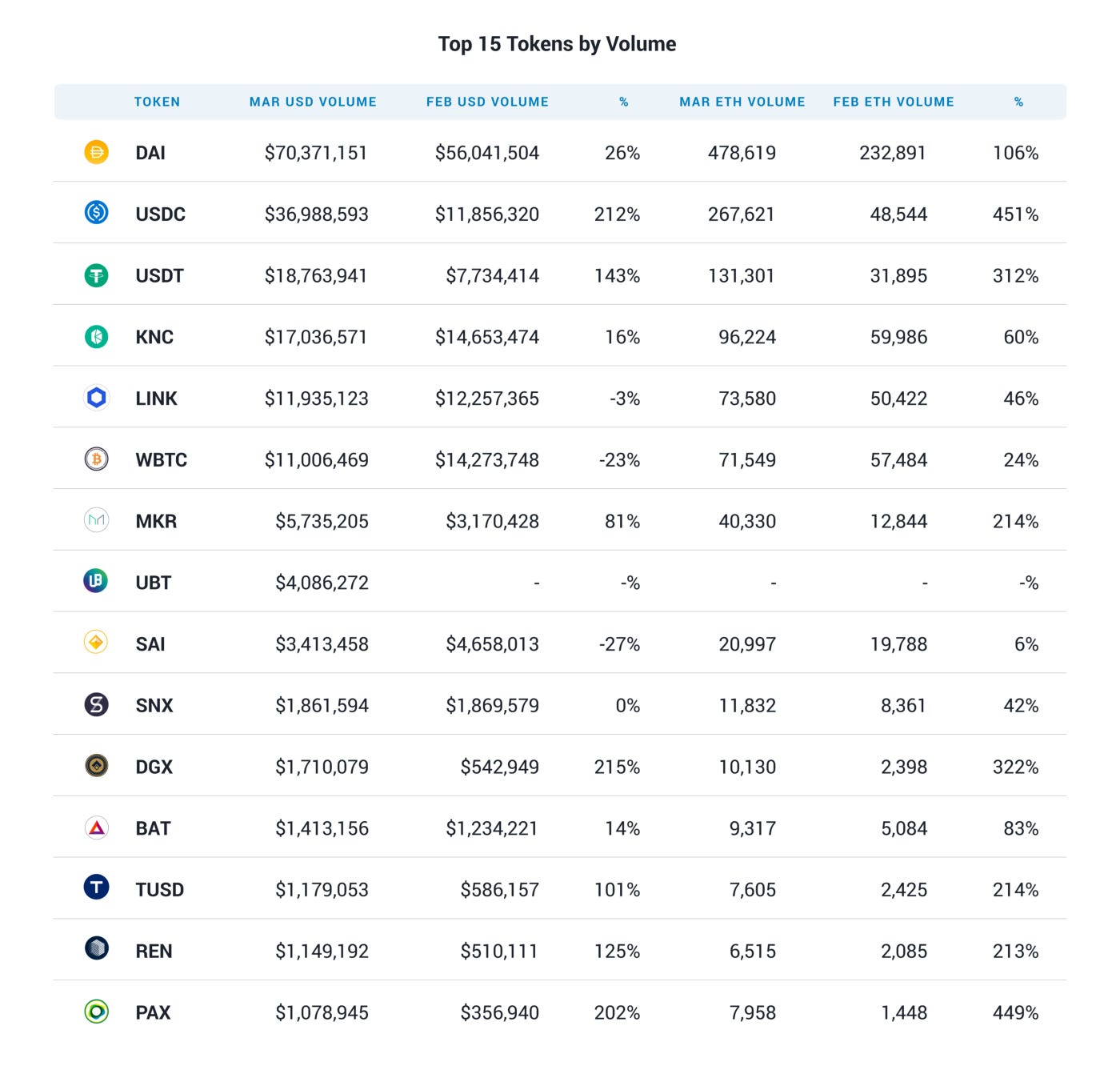This screenshot has height=1070, width=1120.
Task: Click the UBT token icon
Action: pyautogui.click(x=96, y=580)
